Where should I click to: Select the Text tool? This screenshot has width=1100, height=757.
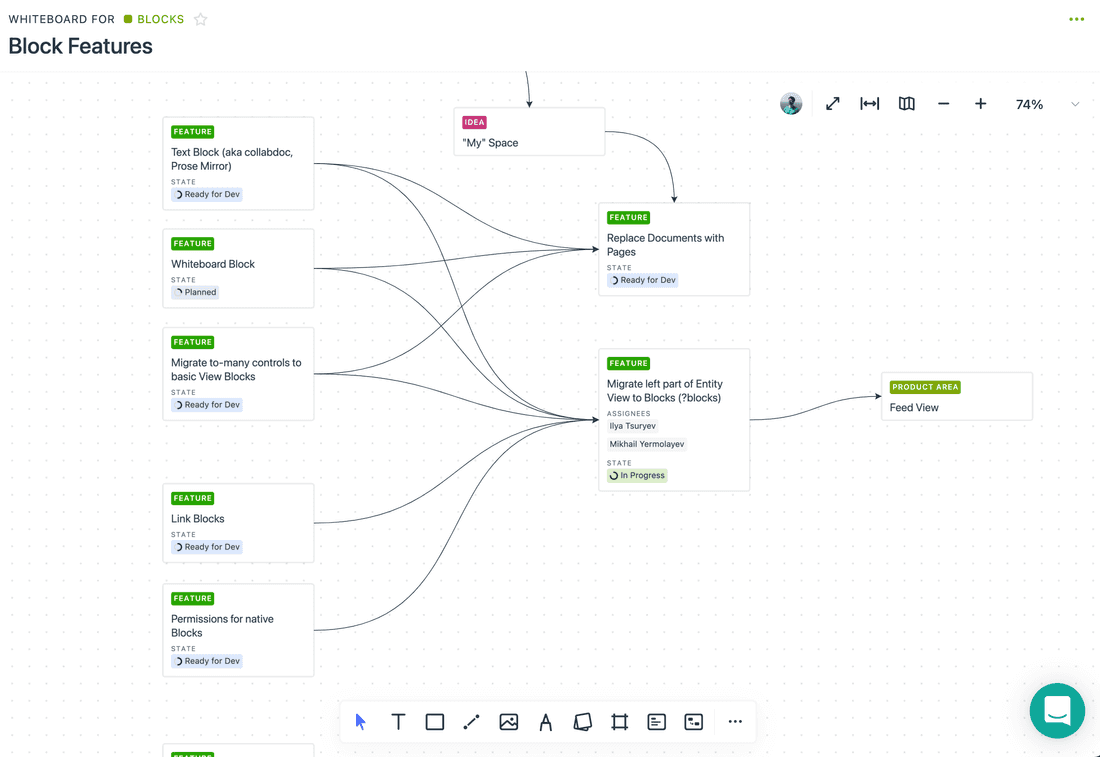[x=398, y=722]
